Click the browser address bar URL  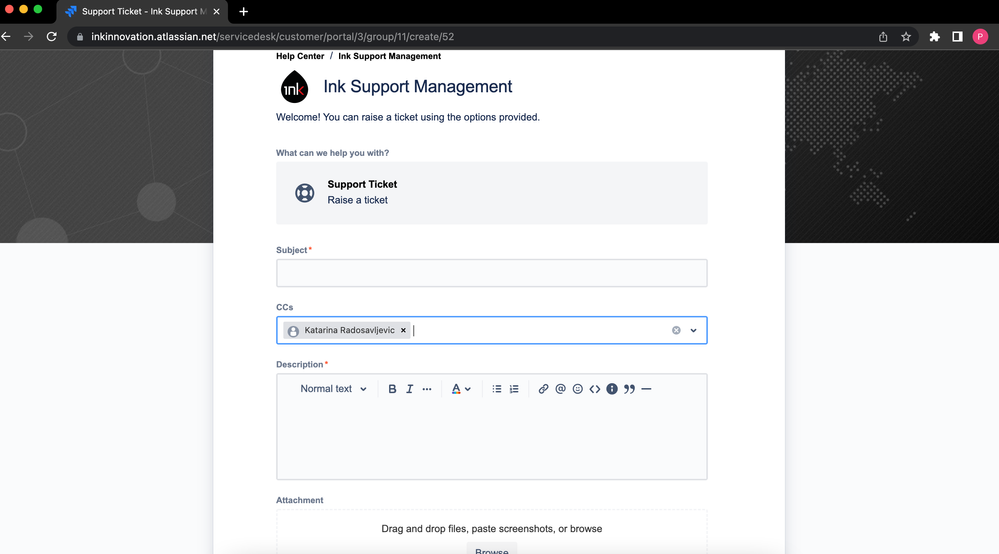click(273, 37)
